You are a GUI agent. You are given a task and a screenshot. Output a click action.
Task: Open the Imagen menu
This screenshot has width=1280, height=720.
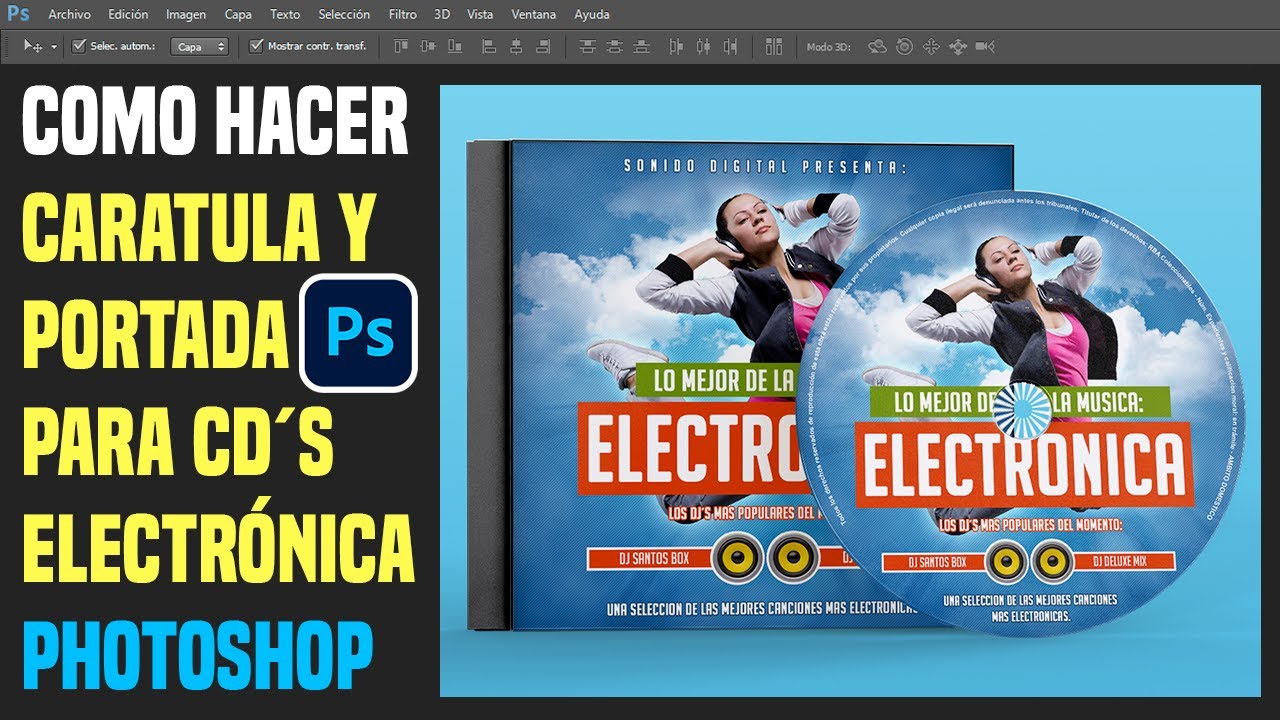click(186, 15)
